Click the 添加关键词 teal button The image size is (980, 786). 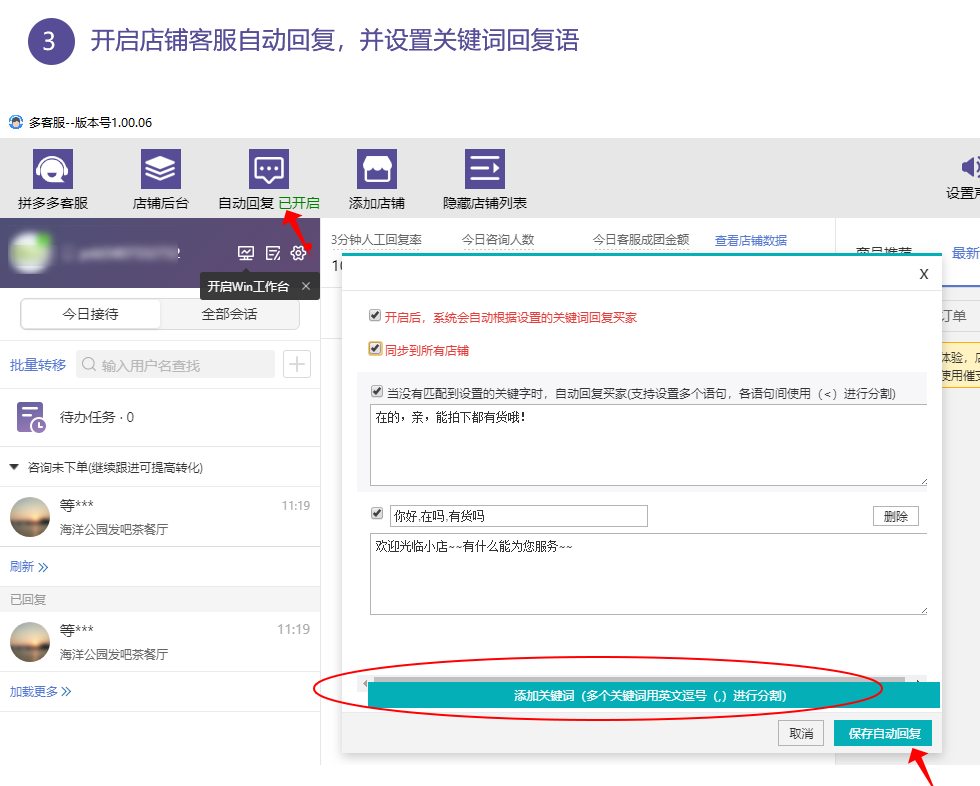pos(654,695)
